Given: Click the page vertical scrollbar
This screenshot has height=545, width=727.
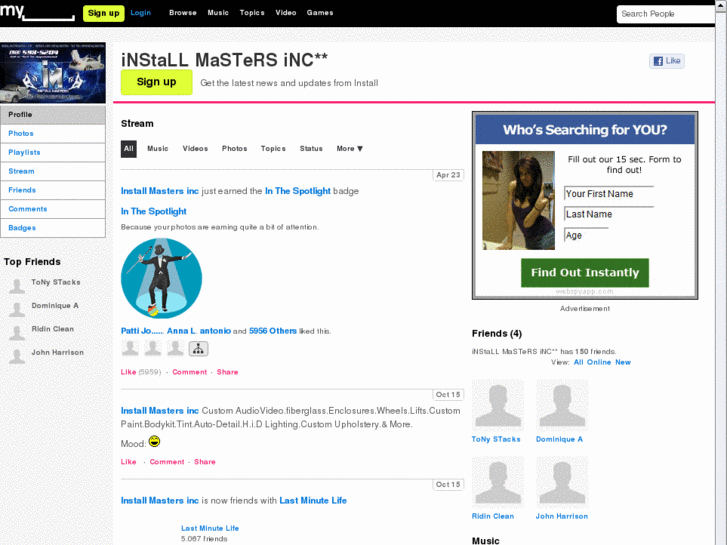Looking at the screenshot, I should tap(721, 273).
